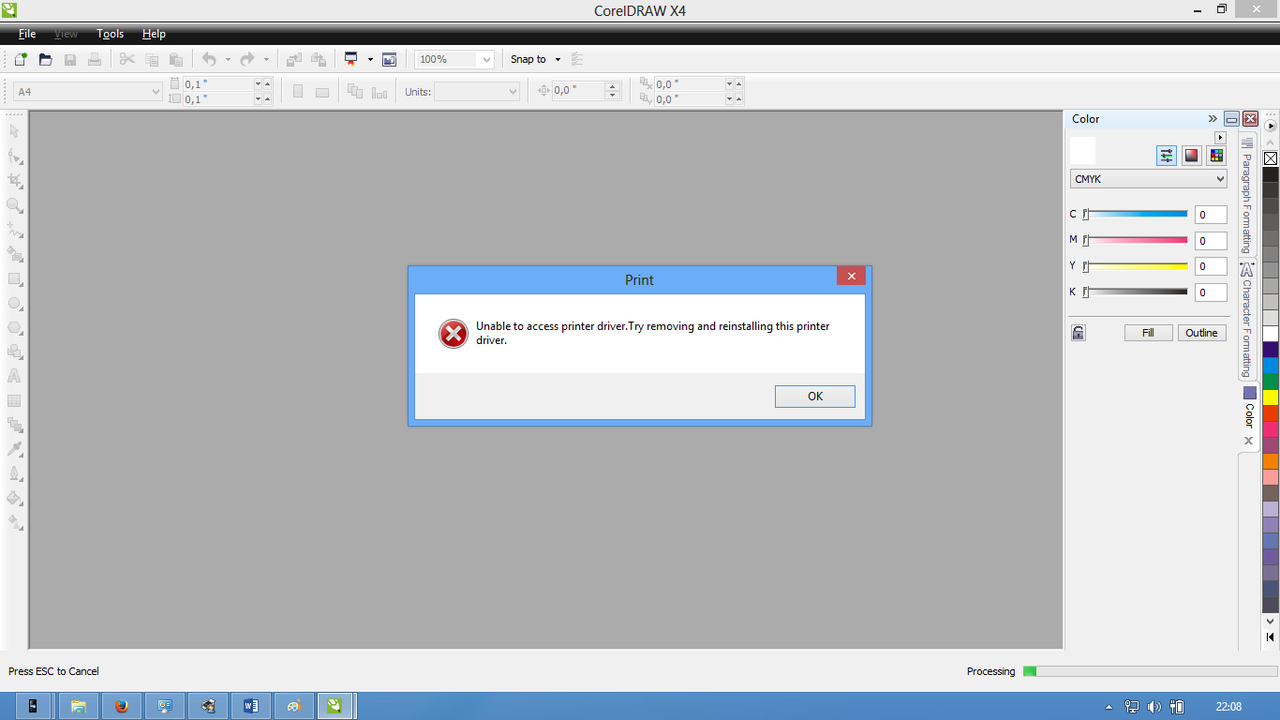Click the Import icon

pos(294,60)
